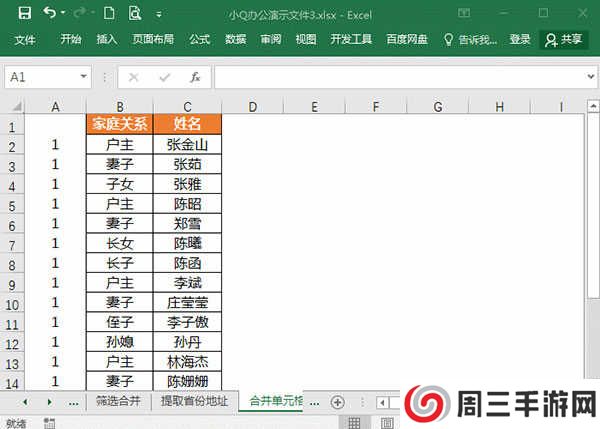Select the 家庭关系 header cell
This screenshot has height=429, width=600.
[119, 125]
